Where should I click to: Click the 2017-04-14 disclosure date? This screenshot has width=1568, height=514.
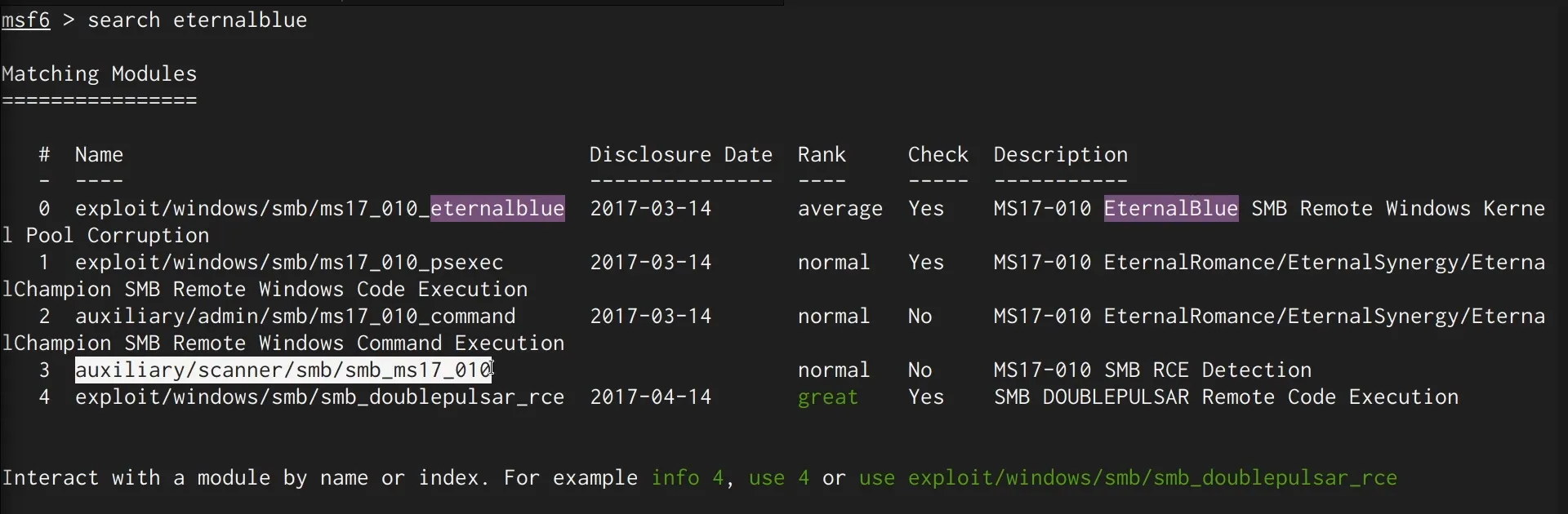point(651,397)
